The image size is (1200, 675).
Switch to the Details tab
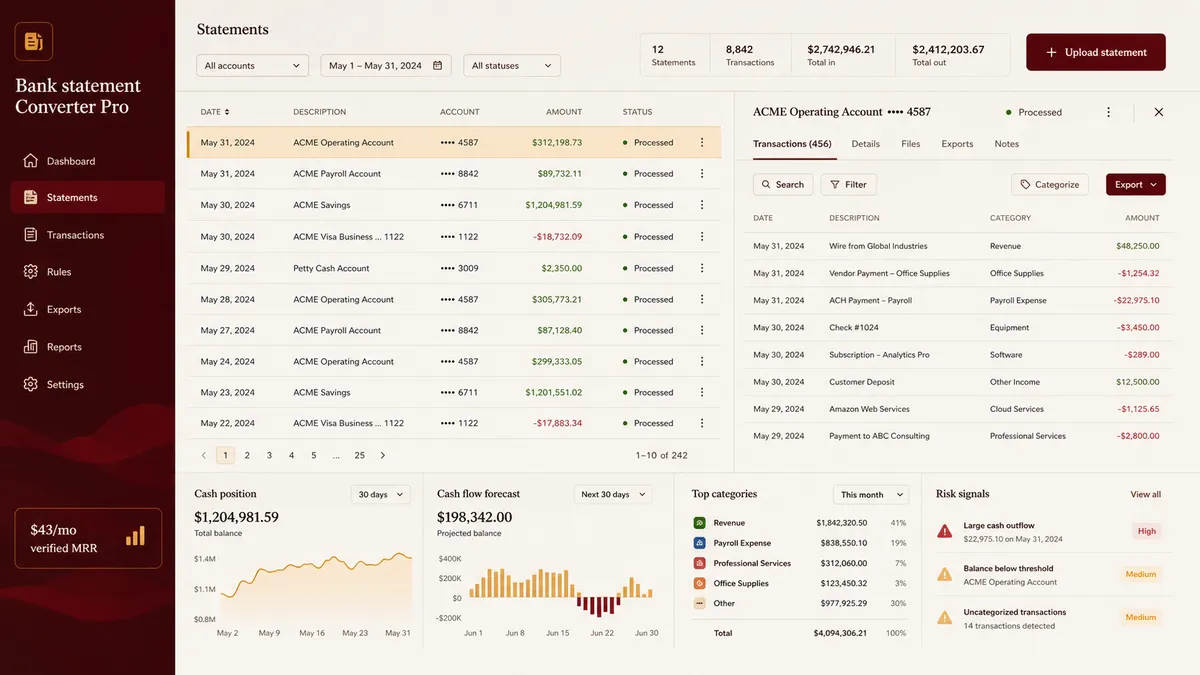tap(866, 144)
